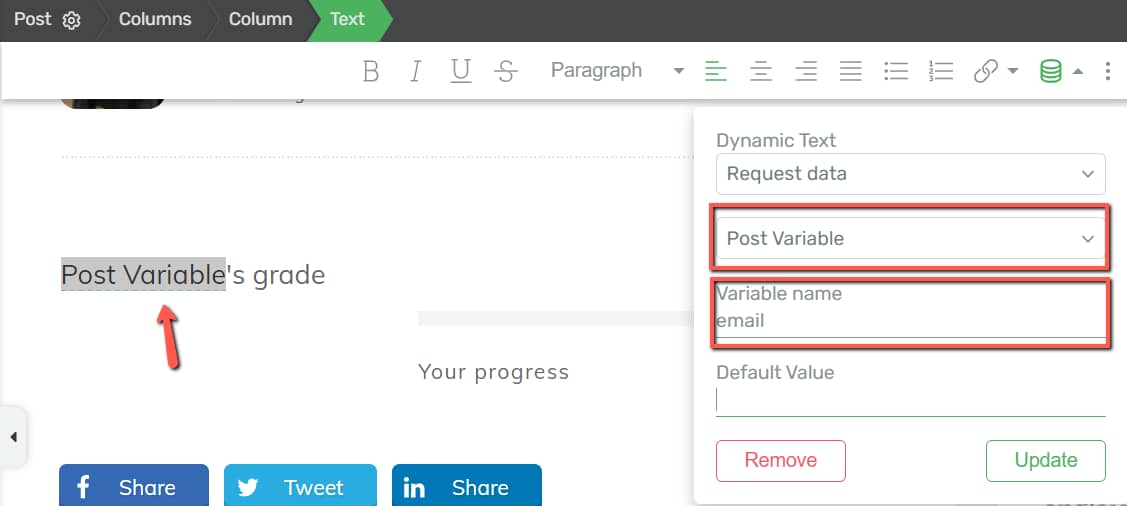Click the Default Value input field
Screen dimensions: 1127x506
(910, 400)
